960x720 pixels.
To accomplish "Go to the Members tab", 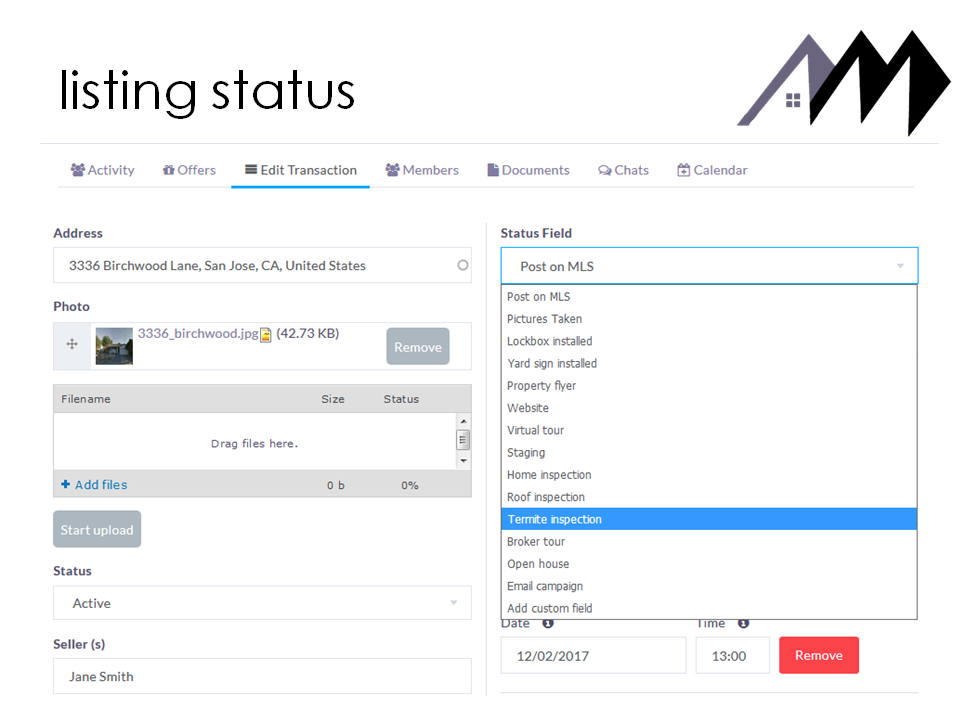I will [422, 170].
